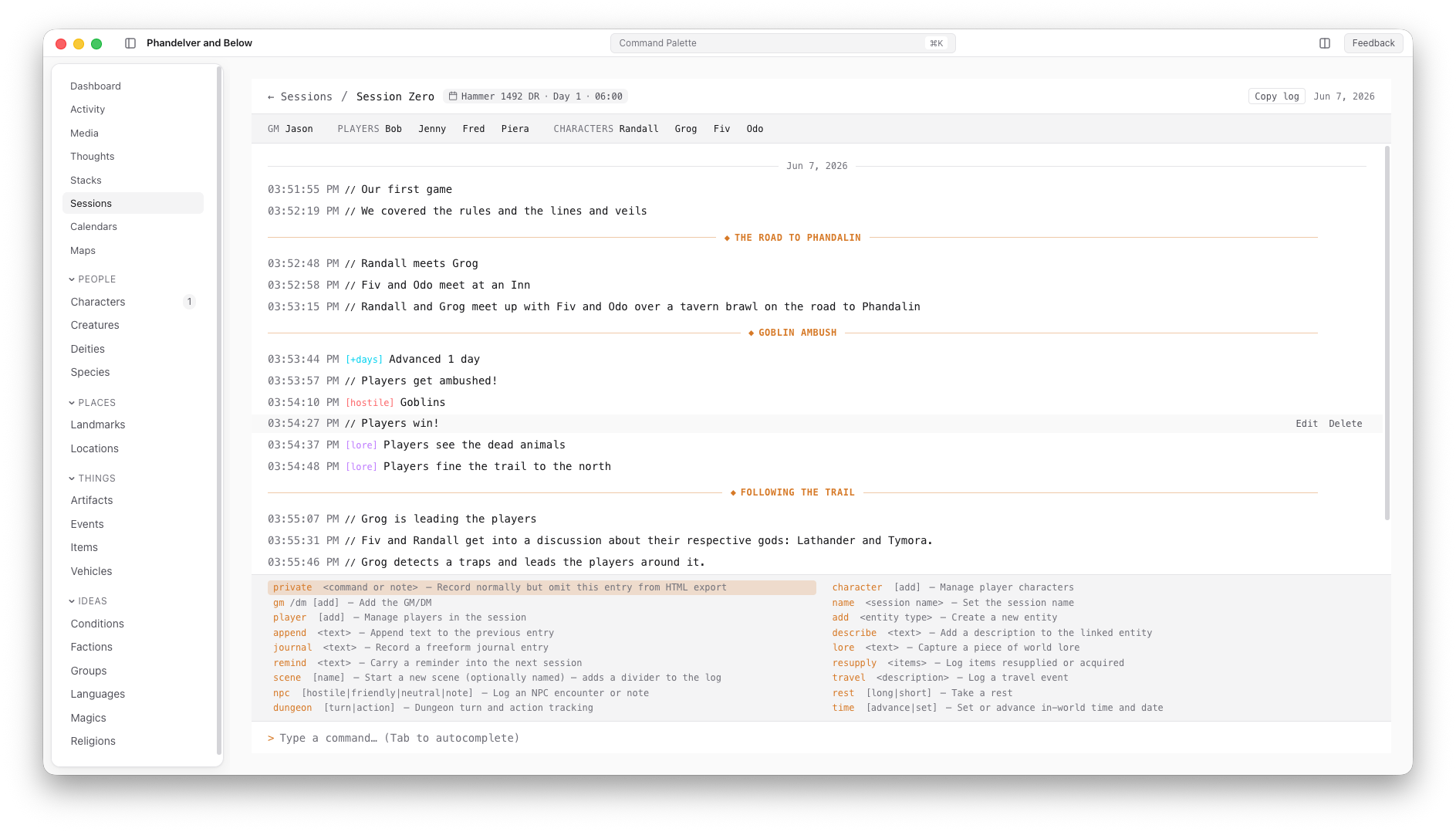Click the back arrow before Sessions
Viewport: 1456px width, 832px height.
(x=271, y=97)
